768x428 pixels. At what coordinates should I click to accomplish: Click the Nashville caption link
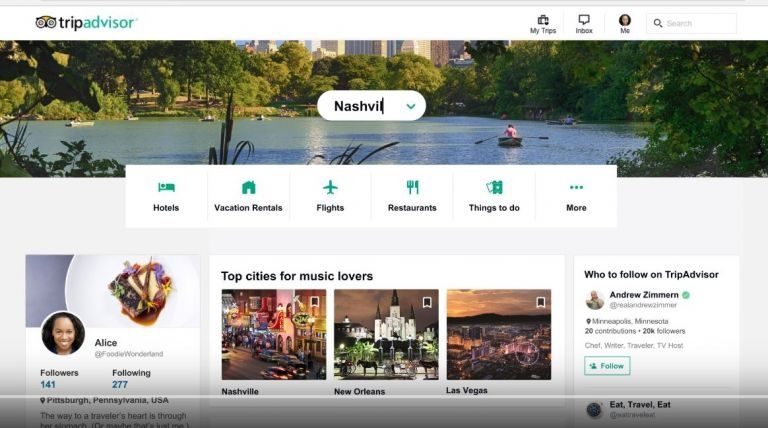pyautogui.click(x=240, y=391)
